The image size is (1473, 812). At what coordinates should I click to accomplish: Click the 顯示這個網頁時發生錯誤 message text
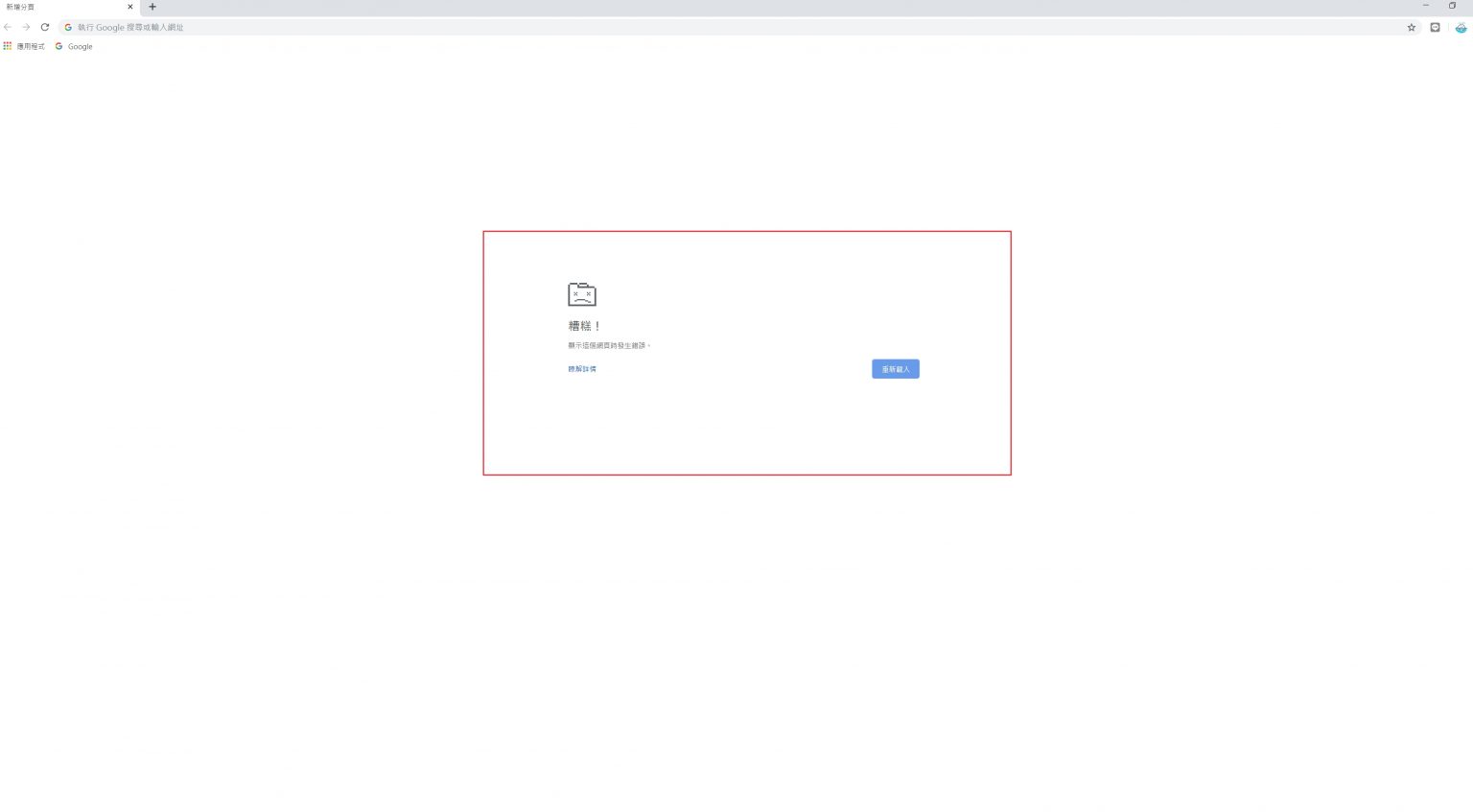coord(609,345)
